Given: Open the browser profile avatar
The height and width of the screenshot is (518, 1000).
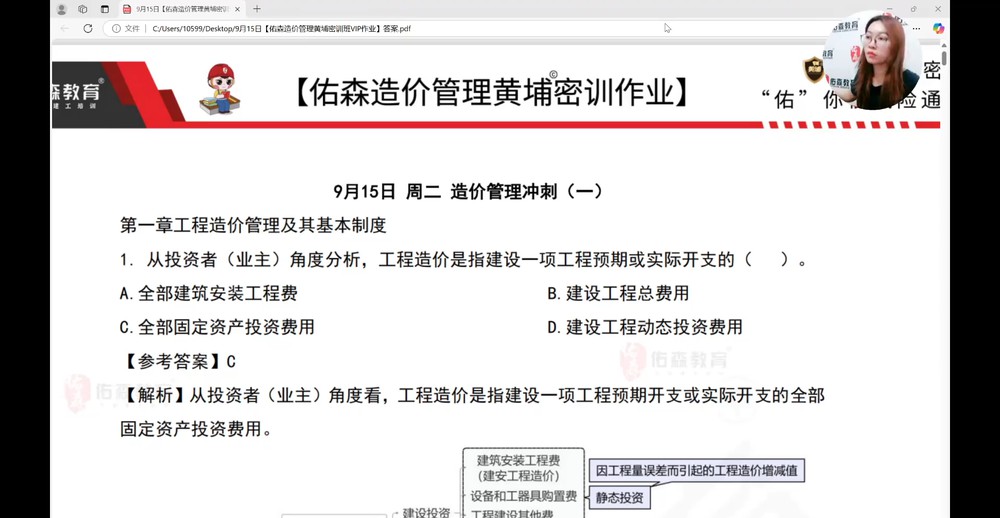Looking at the screenshot, I should [x=61, y=9].
